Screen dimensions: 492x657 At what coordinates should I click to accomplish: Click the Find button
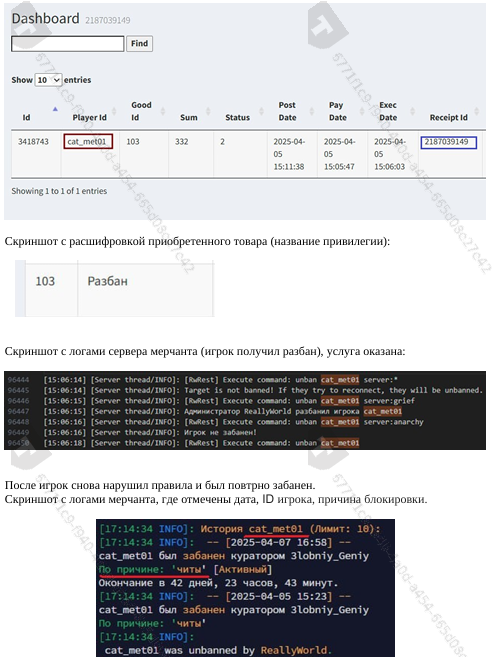pyautogui.click(x=139, y=44)
